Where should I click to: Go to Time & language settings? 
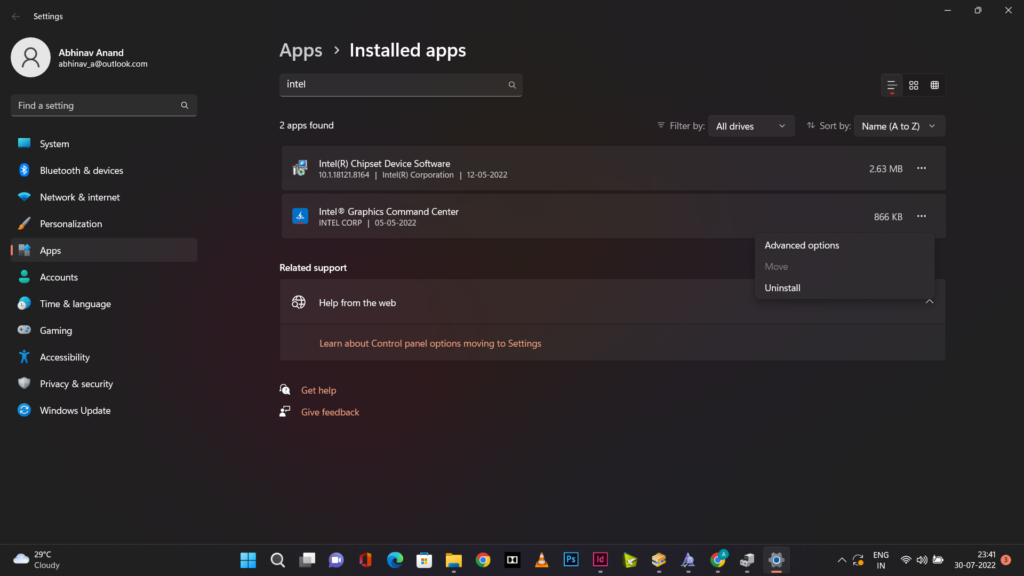click(104, 304)
